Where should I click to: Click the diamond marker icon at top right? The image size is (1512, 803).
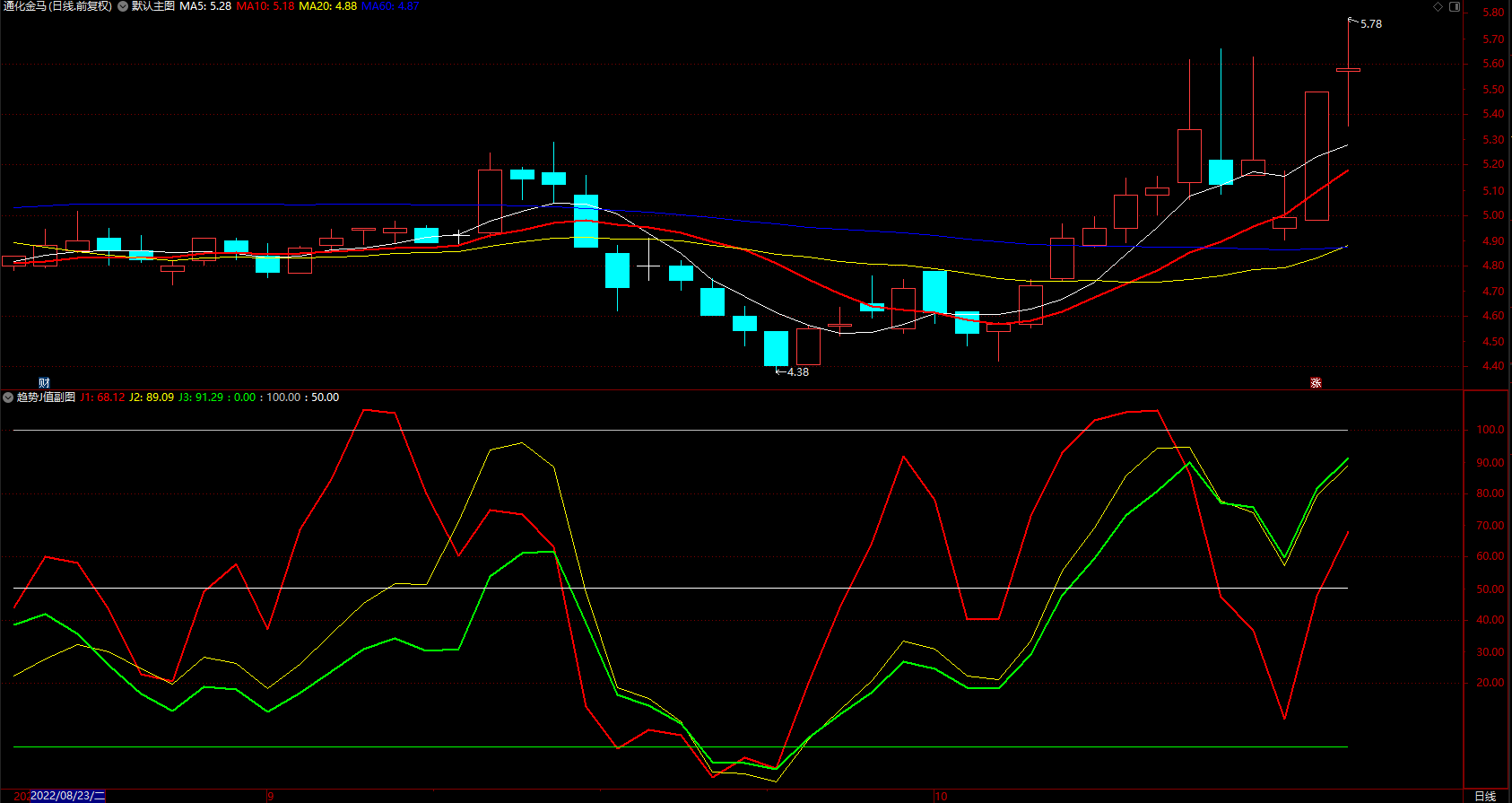coord(1438,6)
